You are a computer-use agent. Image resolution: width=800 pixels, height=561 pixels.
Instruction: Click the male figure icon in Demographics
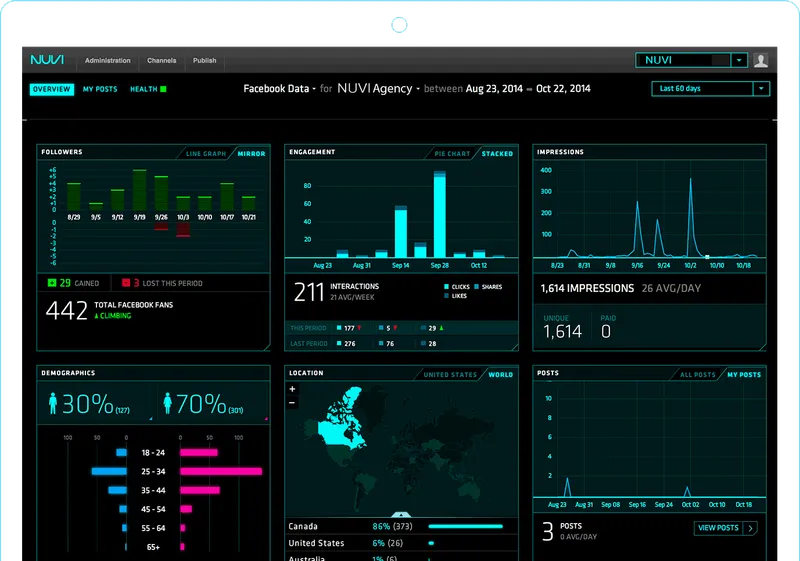point(53,403)
